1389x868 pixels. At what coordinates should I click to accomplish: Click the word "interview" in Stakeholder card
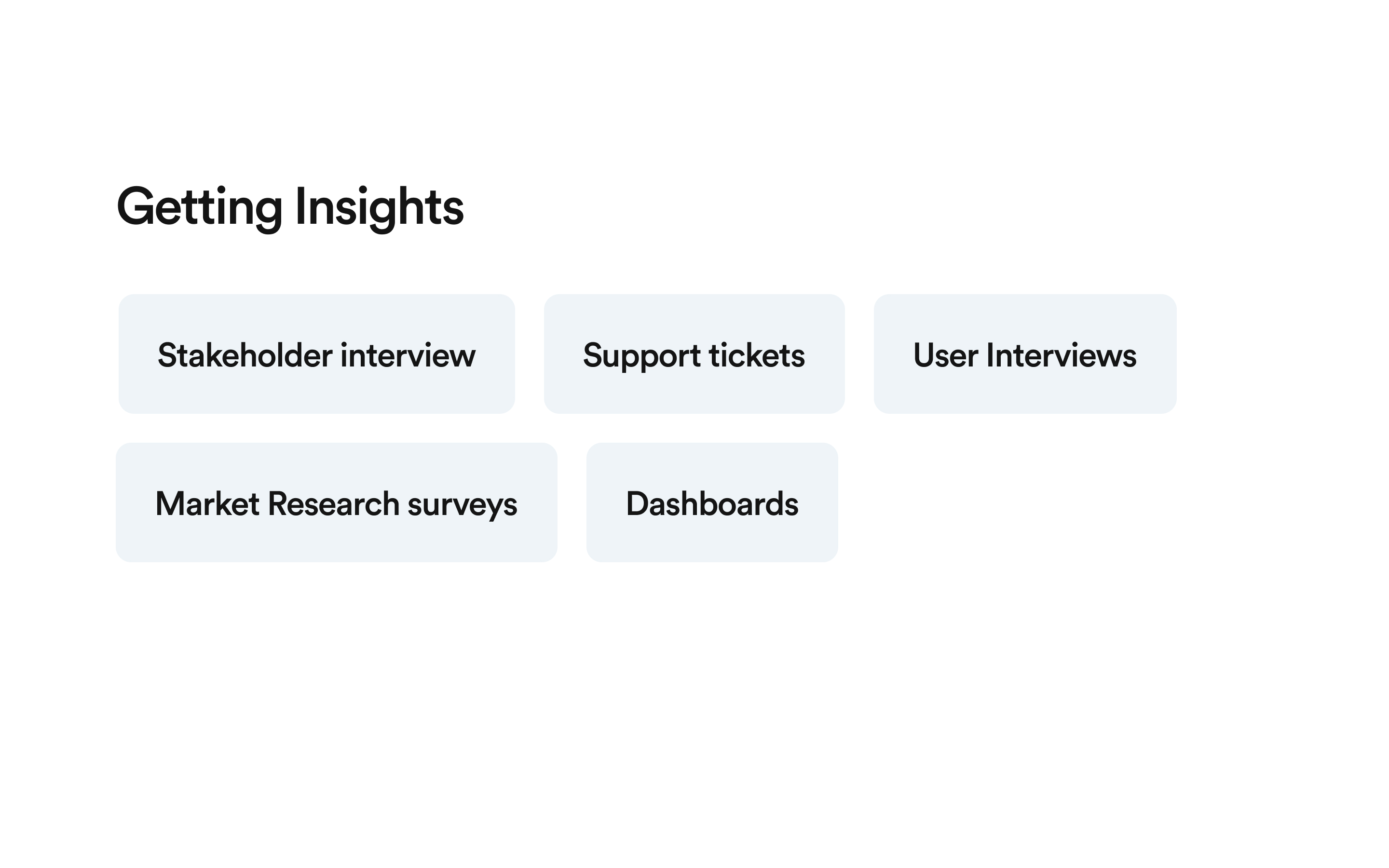tap(408, 355)
